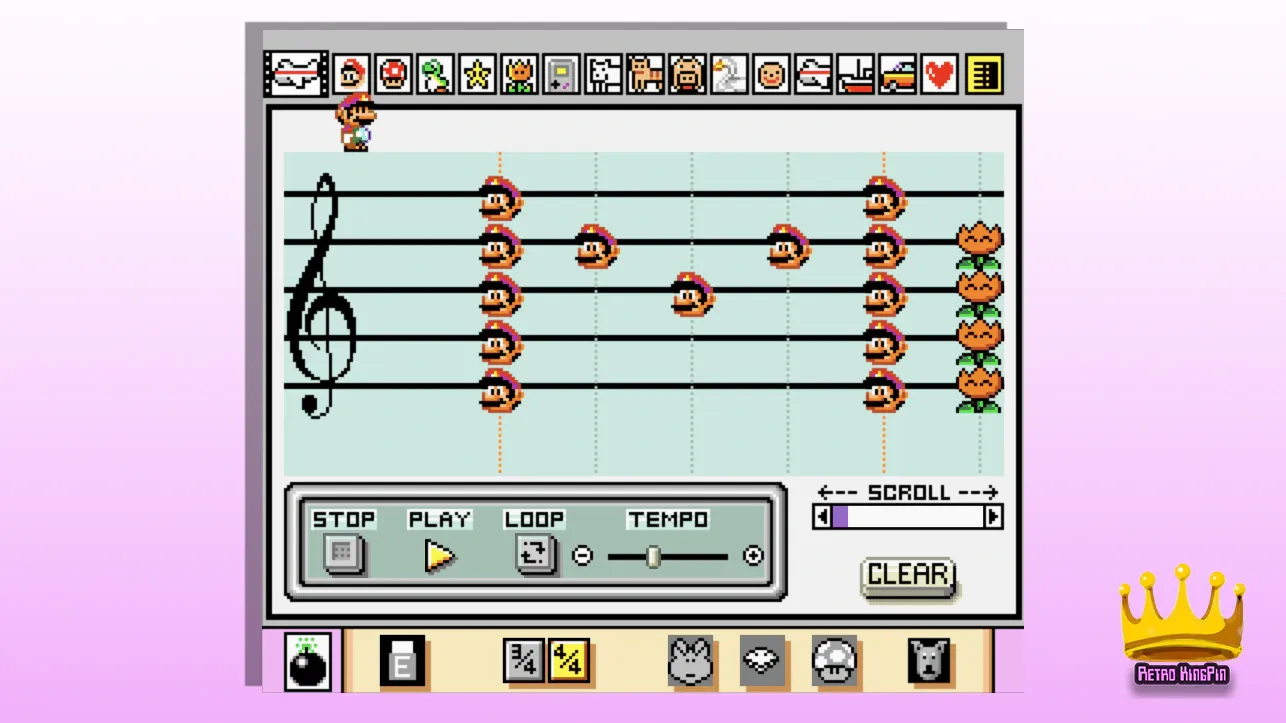Pick the boat instrument
The image size is (1286, 723).
pyautogui.click(x=855, y=75)
